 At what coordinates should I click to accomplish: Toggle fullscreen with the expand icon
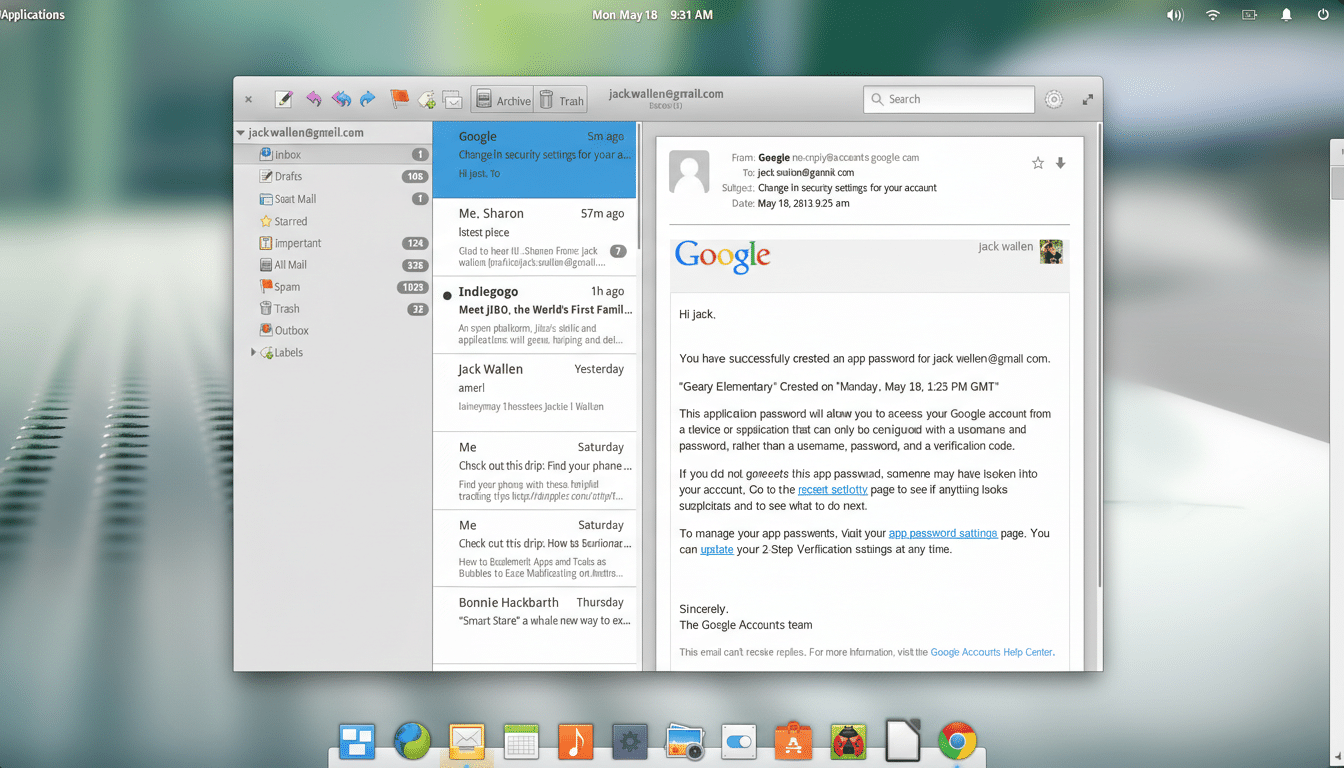[x=1086, y=99]
